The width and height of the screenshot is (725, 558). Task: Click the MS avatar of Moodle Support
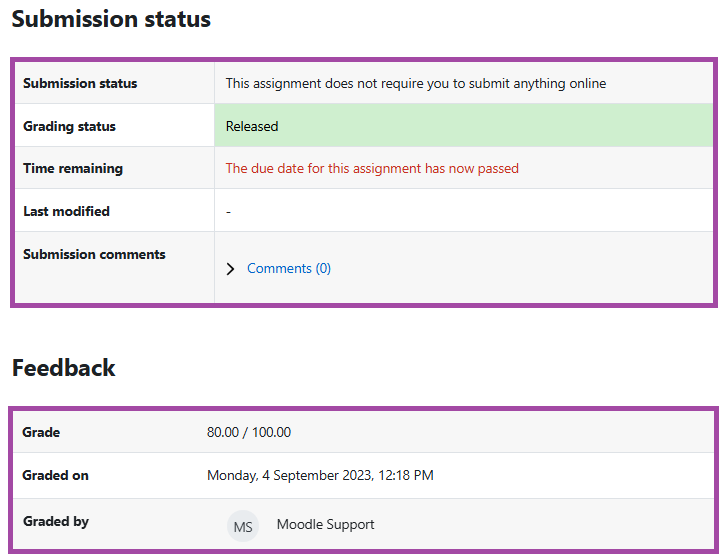[243, 526]
